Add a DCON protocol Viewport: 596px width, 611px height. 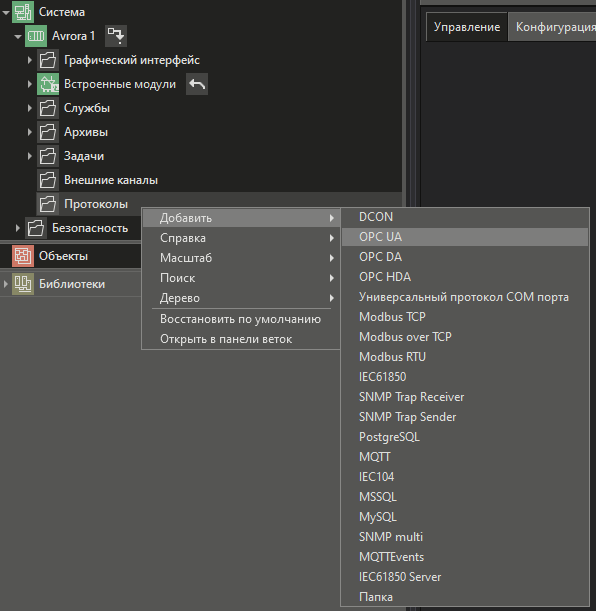(465, 217)
